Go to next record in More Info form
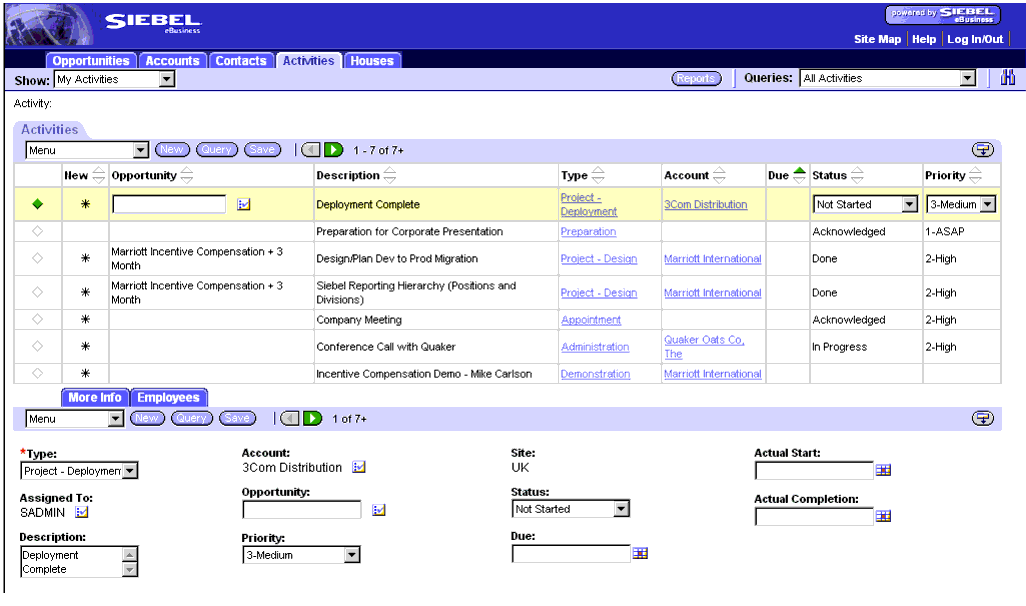 [313, 418]
